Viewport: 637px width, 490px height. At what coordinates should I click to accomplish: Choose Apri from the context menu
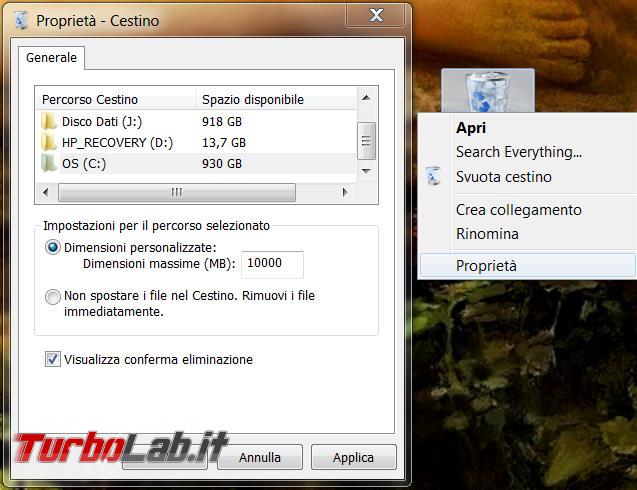tap(471, 128)
